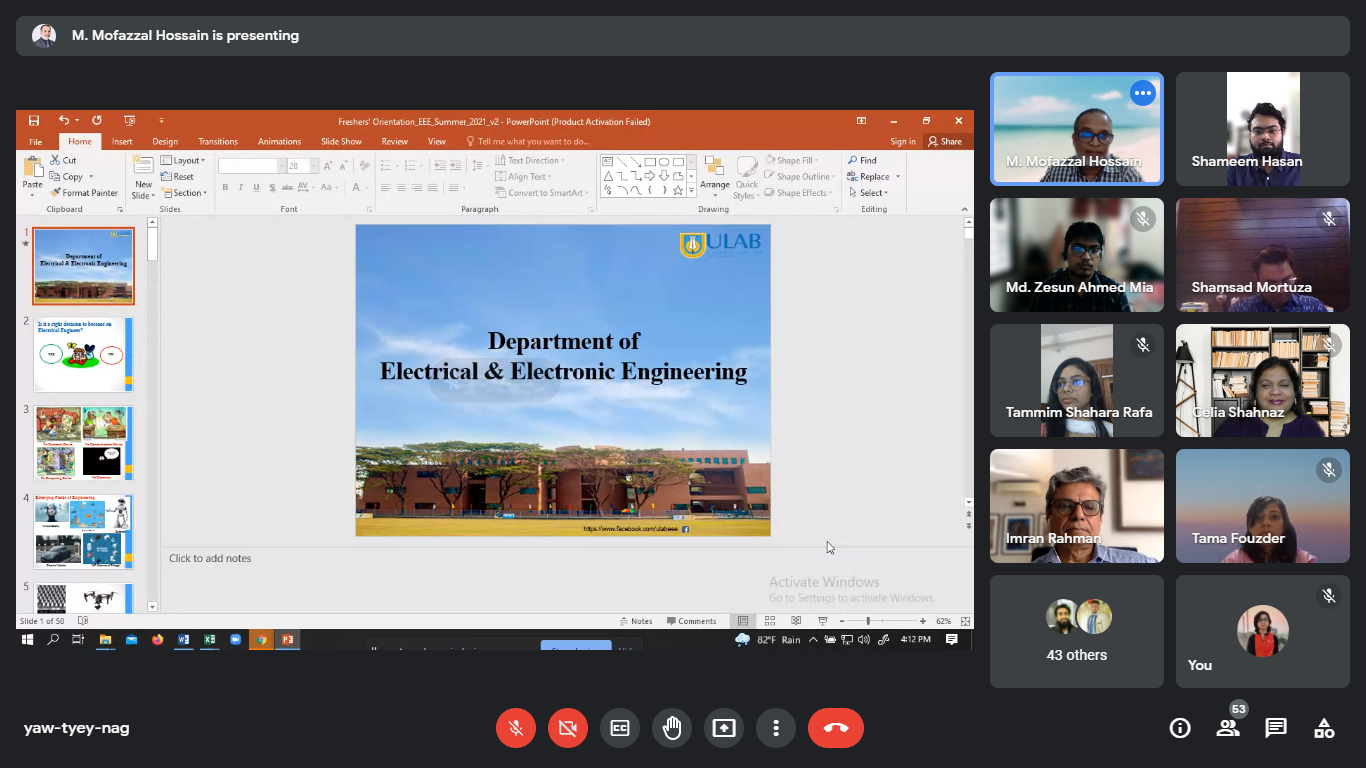Click the Share button in PowerPoint
The image size is (1366, 768).
pyautogui.click(x=945, y=141)
